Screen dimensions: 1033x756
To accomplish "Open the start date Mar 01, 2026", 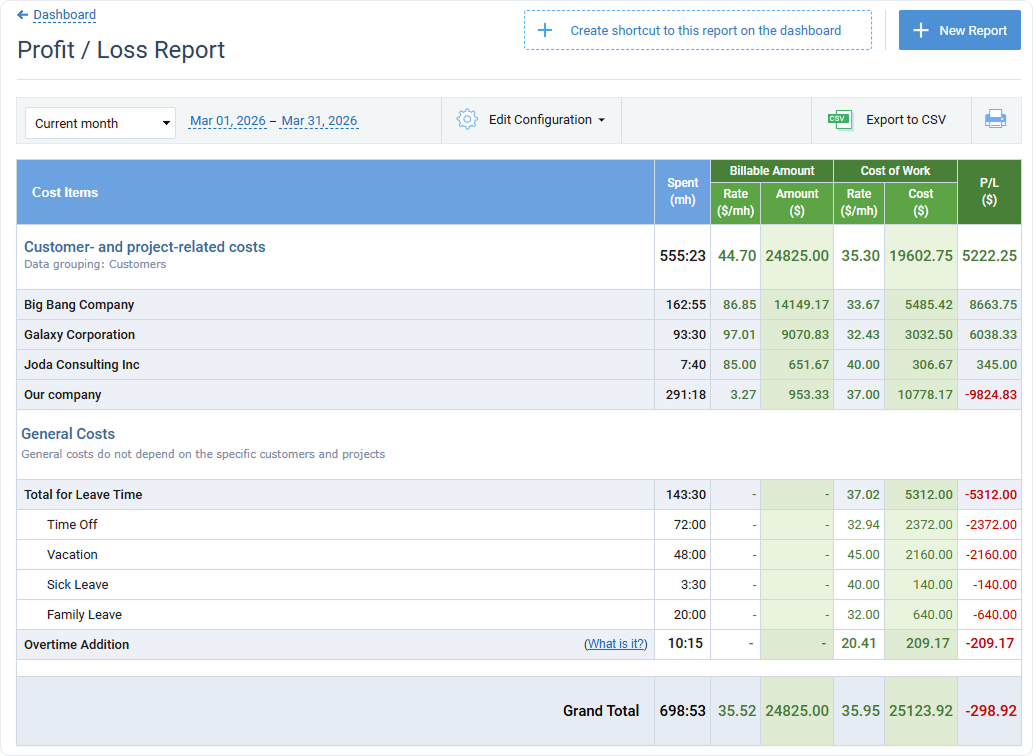I will [x=227, y=120].
